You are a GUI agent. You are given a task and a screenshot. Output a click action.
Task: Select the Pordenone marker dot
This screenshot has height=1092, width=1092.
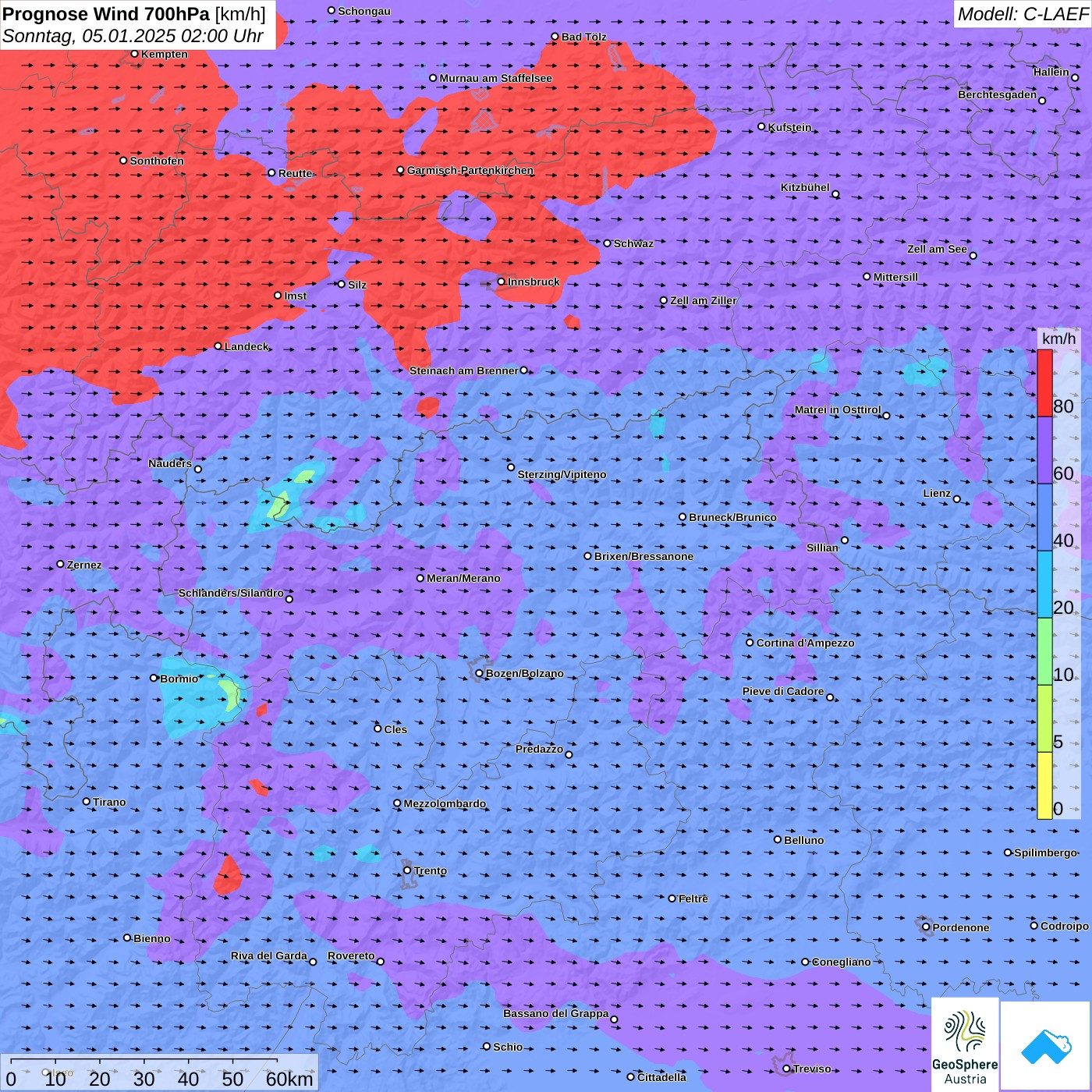click(926, 927)
